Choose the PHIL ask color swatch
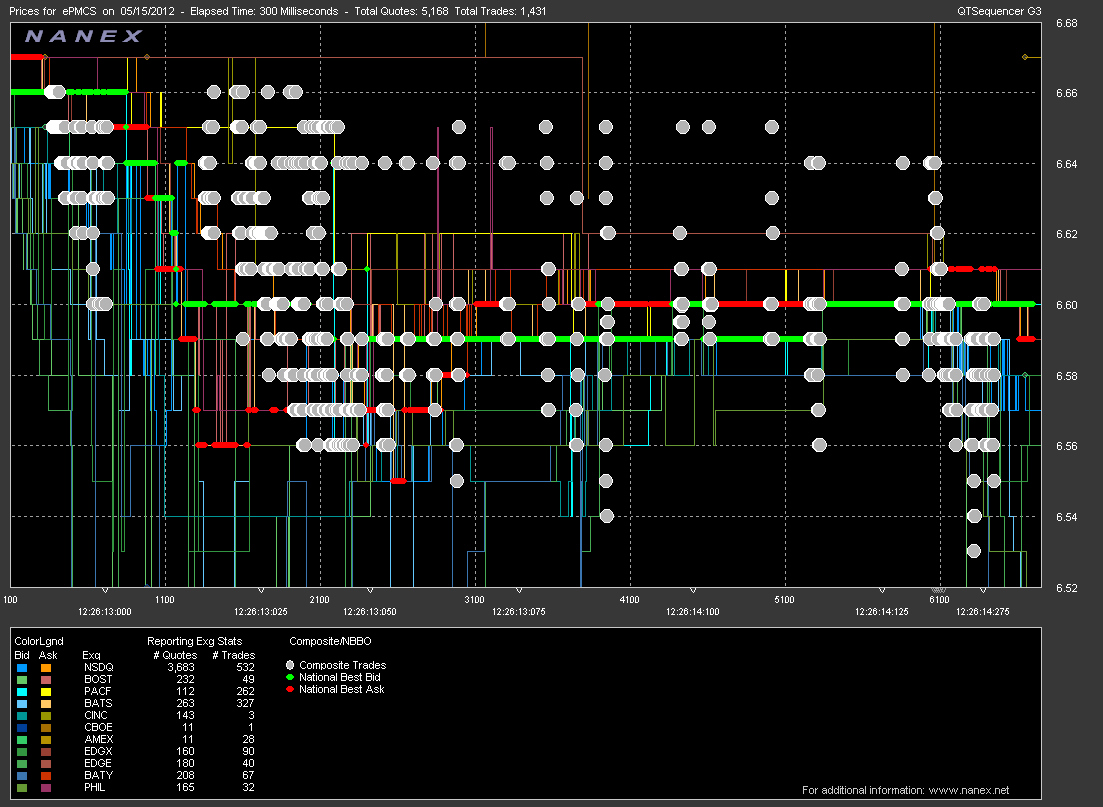This screenshot has width=1103, height=807. point(46,787)
